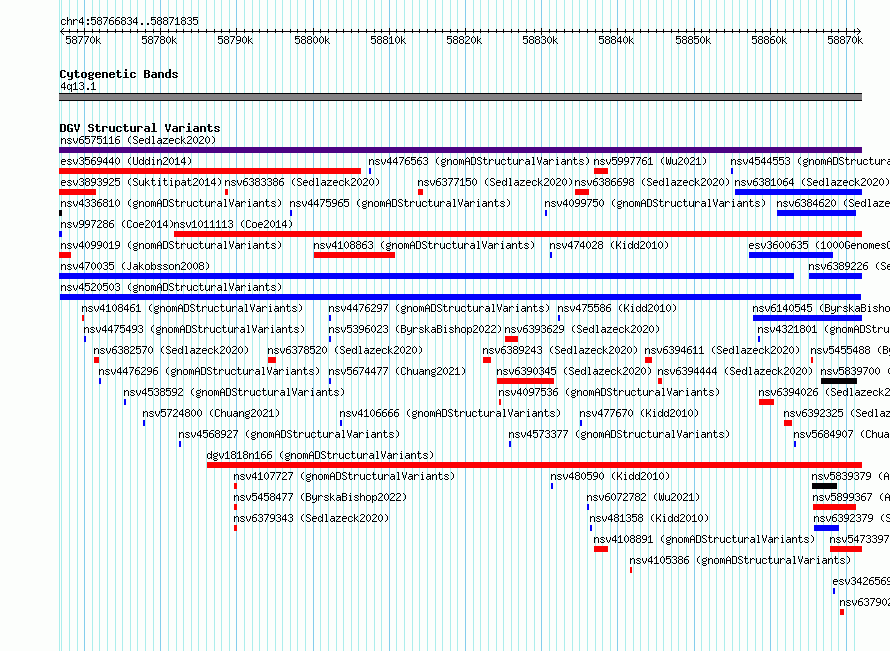Screen dimensions: 890x651
Task: Click nsv6072782 (Wu2021) label
Action: (643, 497)
